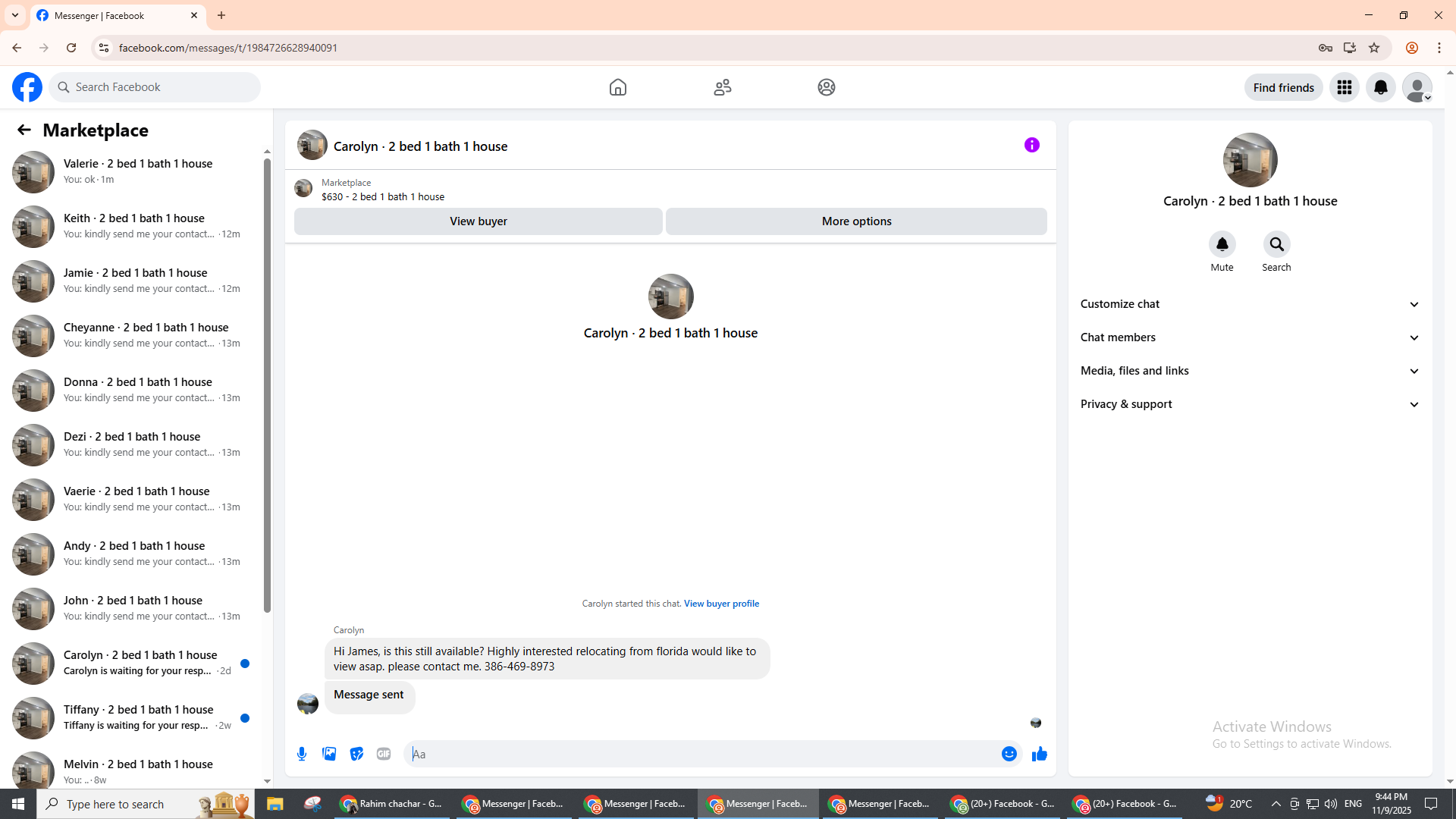
Task: Open the tab search dropdown in Chrome
Action: point(15,15)
